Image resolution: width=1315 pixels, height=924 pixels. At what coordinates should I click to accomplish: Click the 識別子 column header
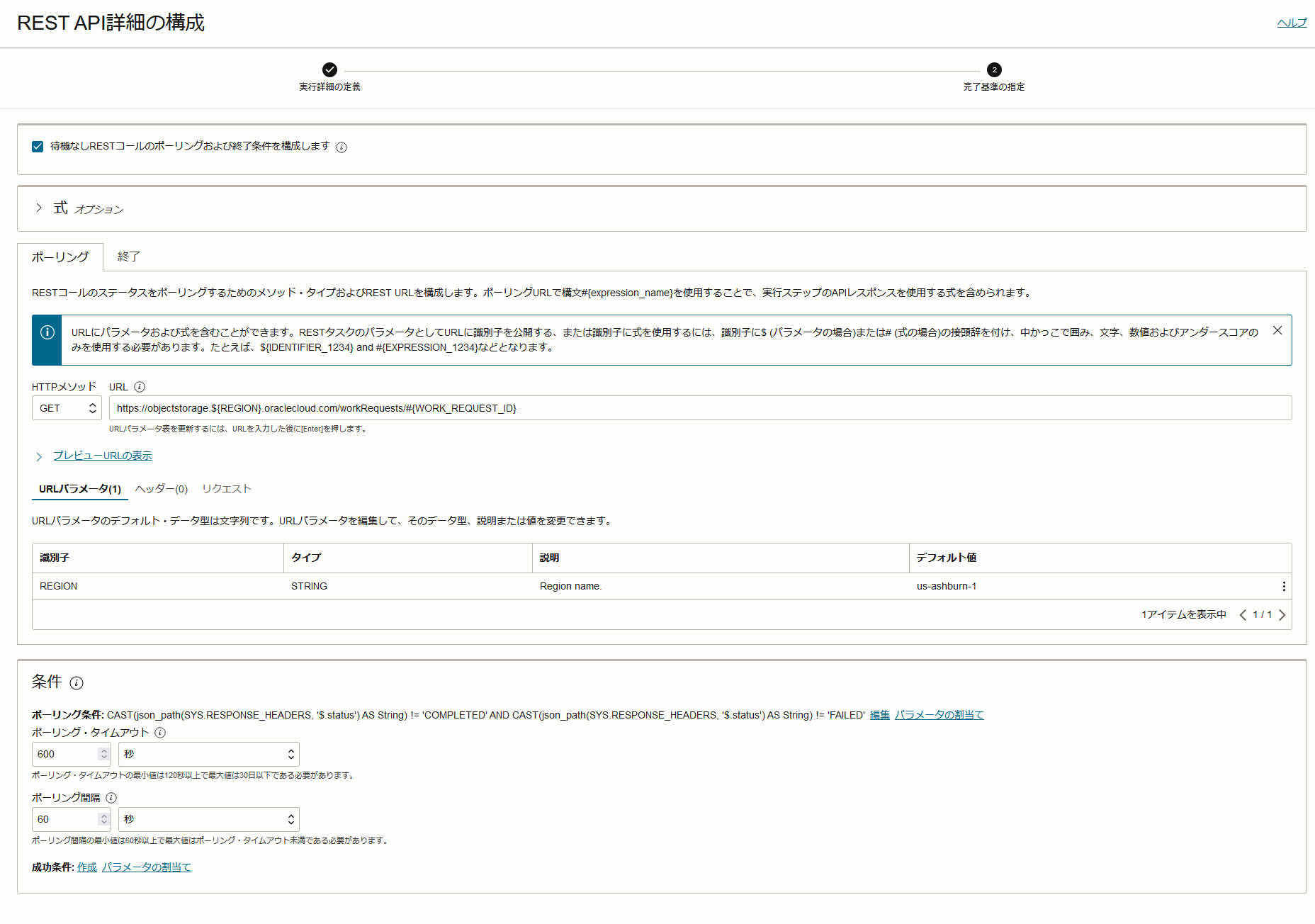click(158, 558)
